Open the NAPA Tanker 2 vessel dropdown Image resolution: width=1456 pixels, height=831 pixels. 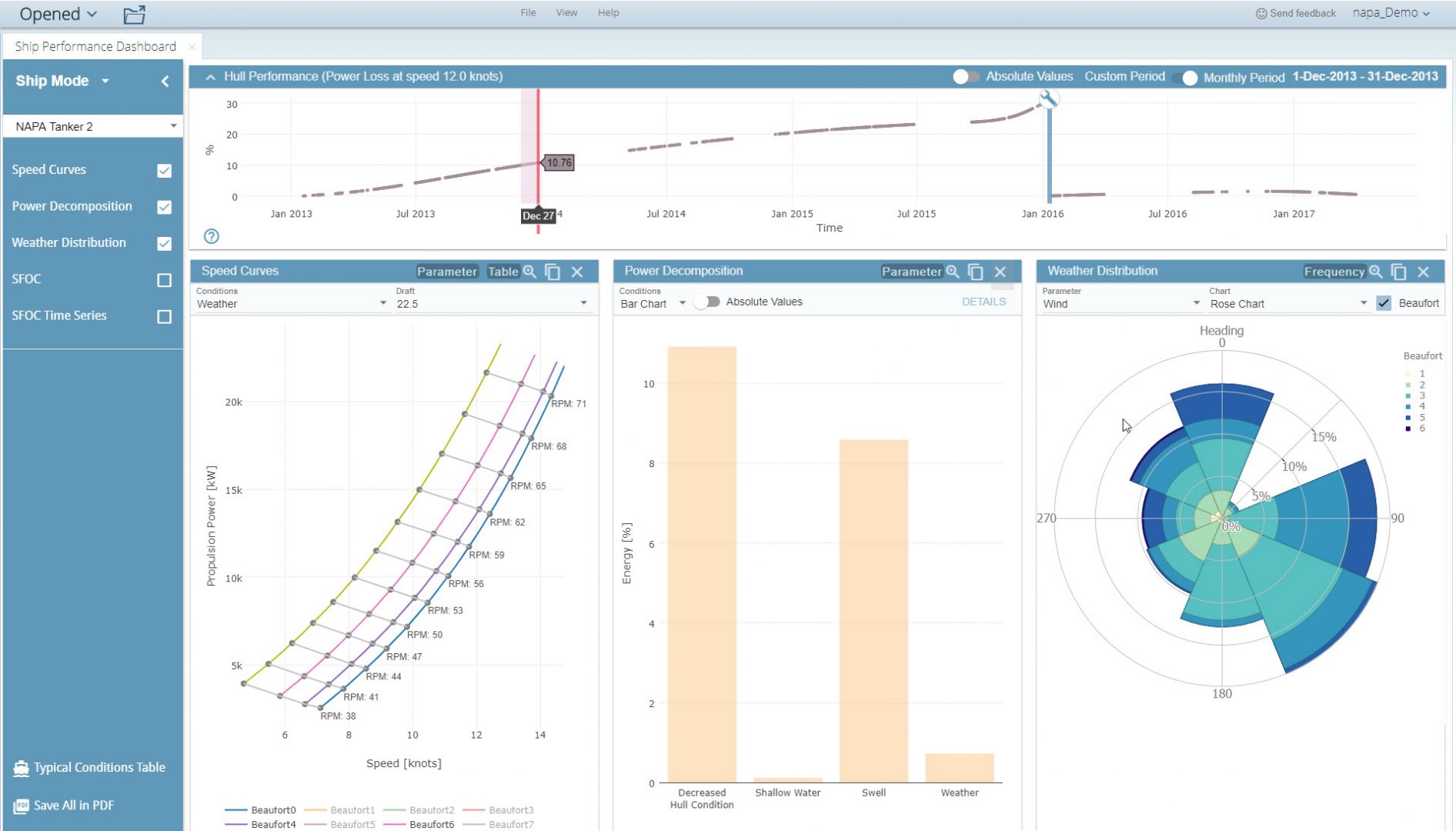click(173, 126)
